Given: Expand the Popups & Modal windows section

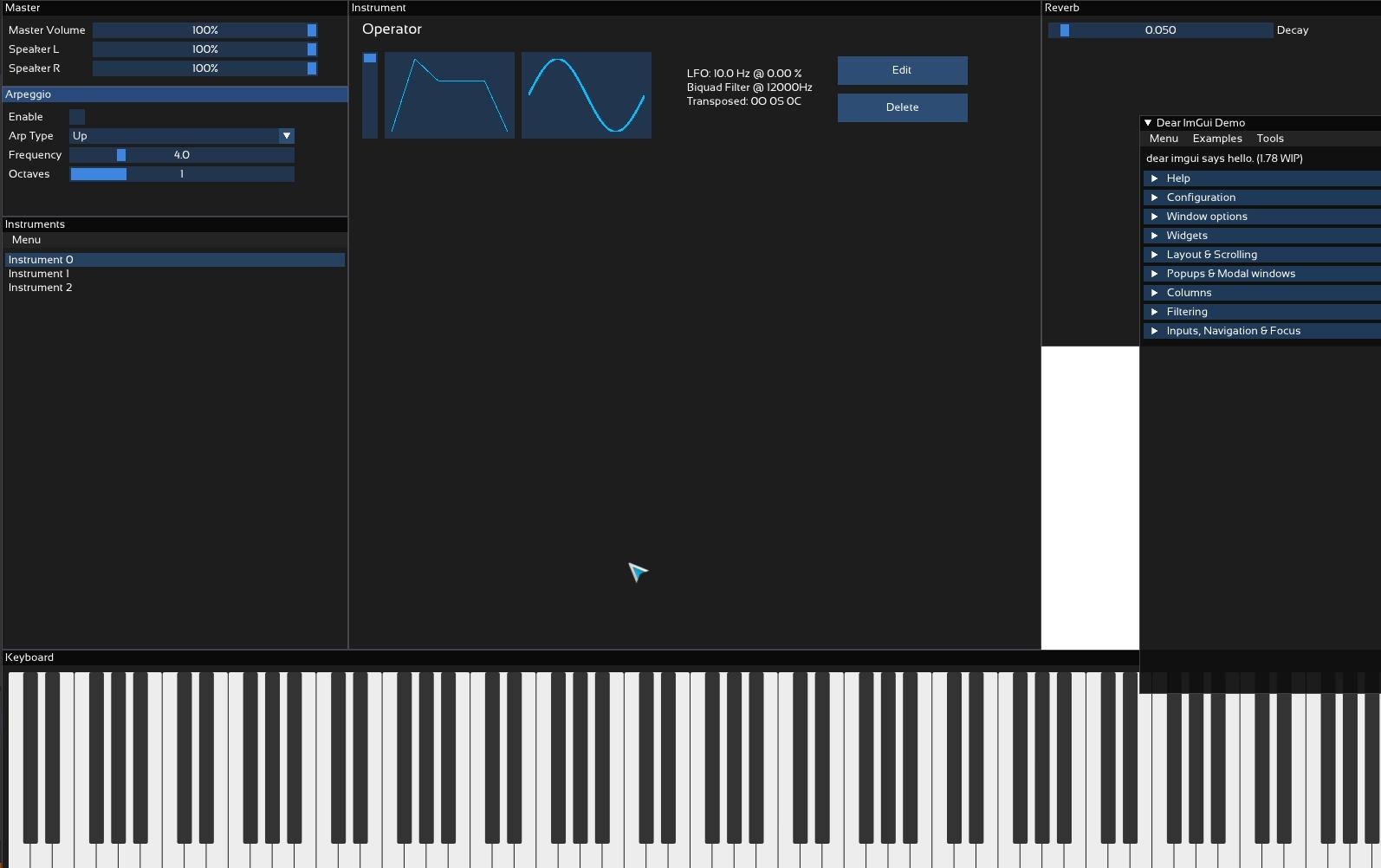Looking at the screenshot, I should (1230, 274).
